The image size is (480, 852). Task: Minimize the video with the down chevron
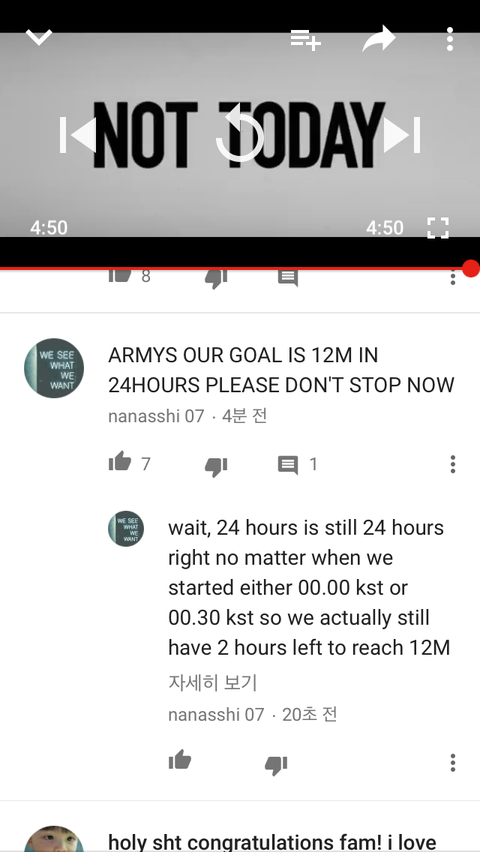pos(39,38)
